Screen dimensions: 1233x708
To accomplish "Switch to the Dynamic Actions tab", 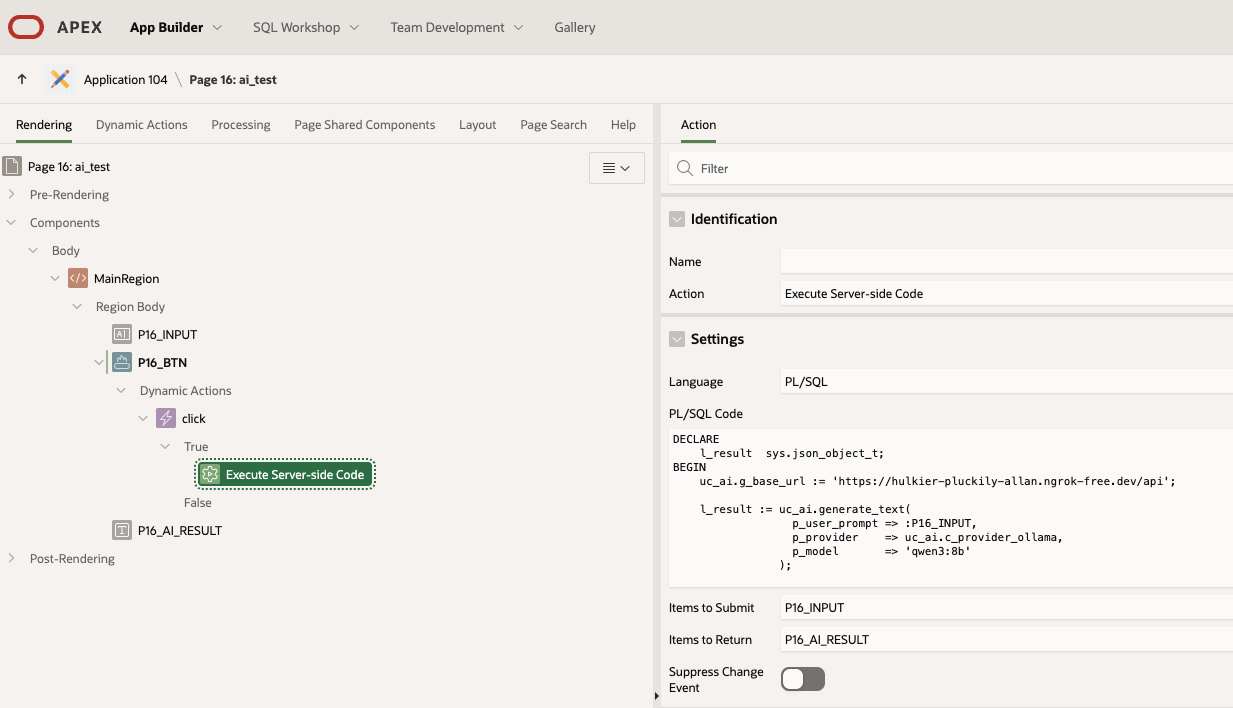I will coord(142,125).
